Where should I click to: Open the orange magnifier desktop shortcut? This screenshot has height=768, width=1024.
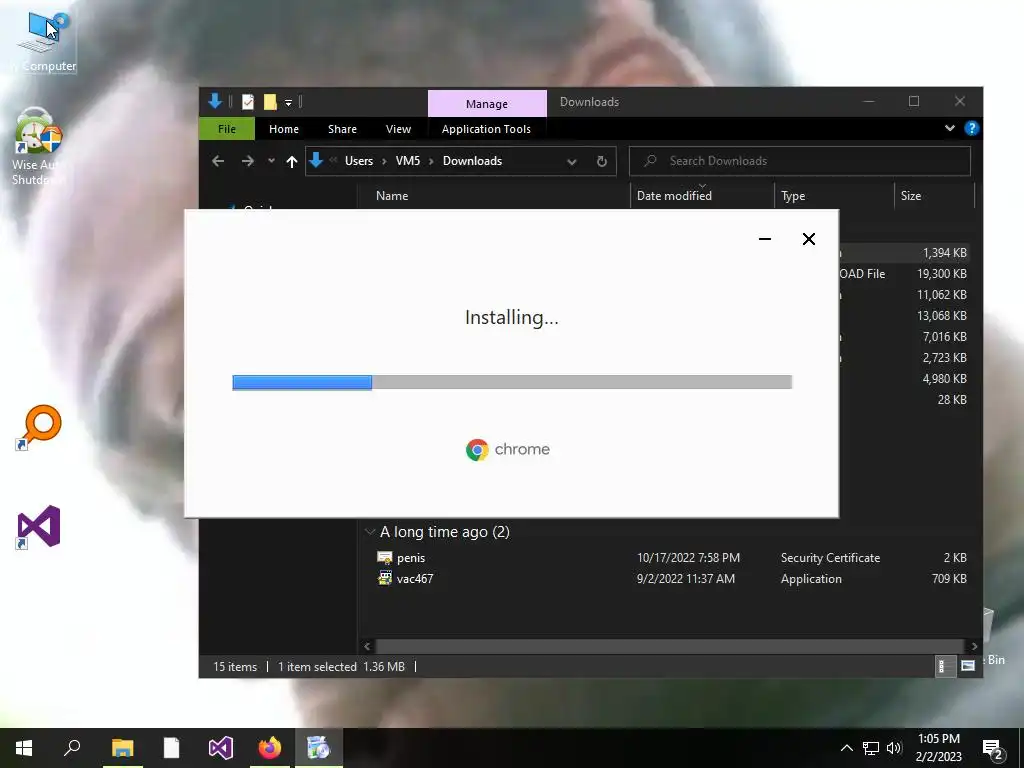(39, 428)
